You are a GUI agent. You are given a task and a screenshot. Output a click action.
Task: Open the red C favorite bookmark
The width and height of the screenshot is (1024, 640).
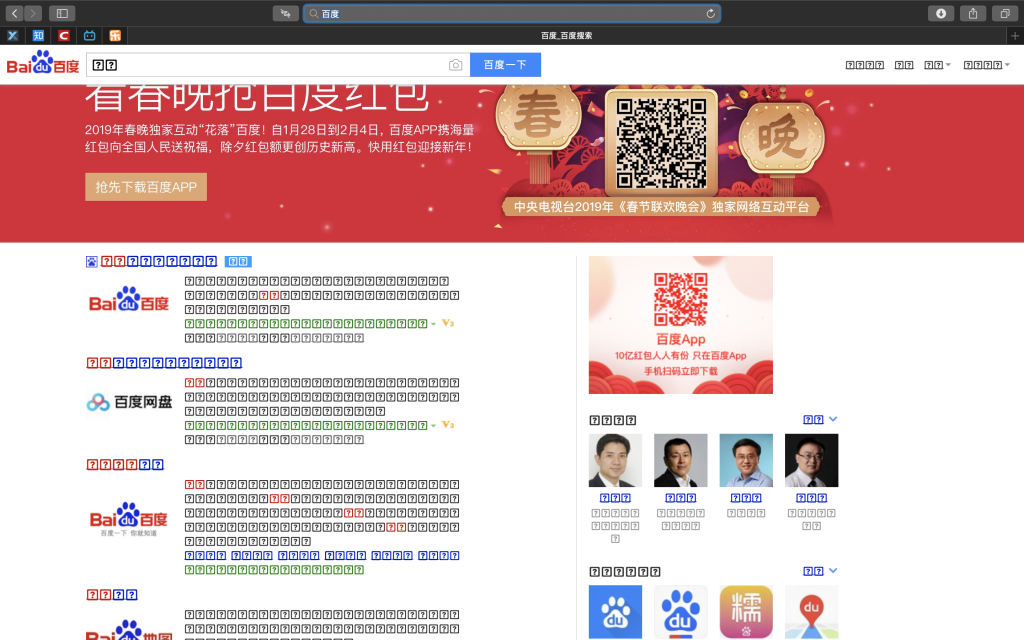(63, 36)
